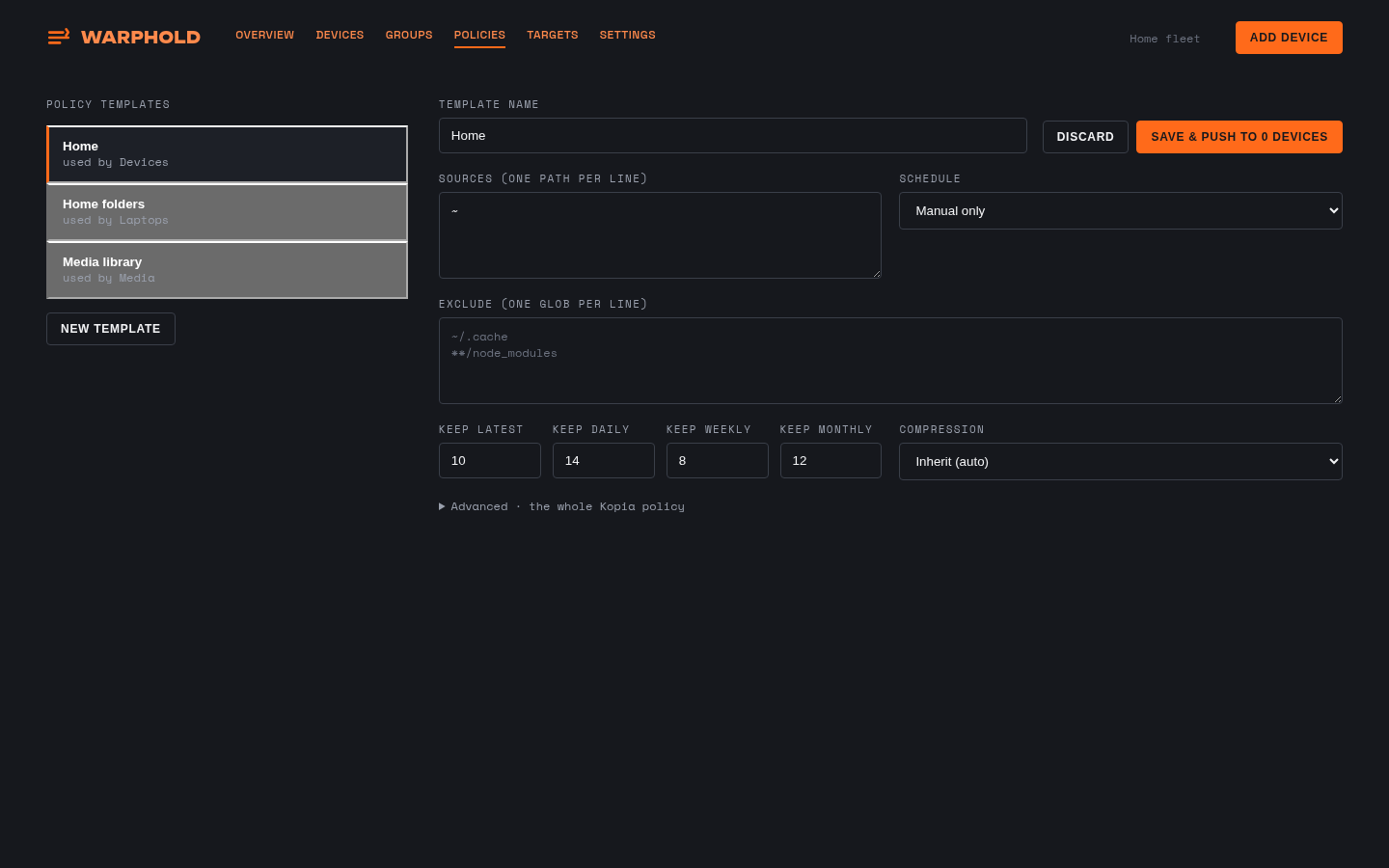Go to the Devices tab
Screen dimensions: 1389x868
pyautogui.click(x=340, y=35)
